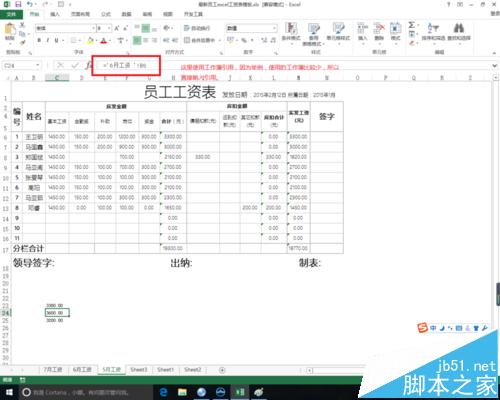Toggle Underline formatting
500x400 pixels.
tap(56, 40)
